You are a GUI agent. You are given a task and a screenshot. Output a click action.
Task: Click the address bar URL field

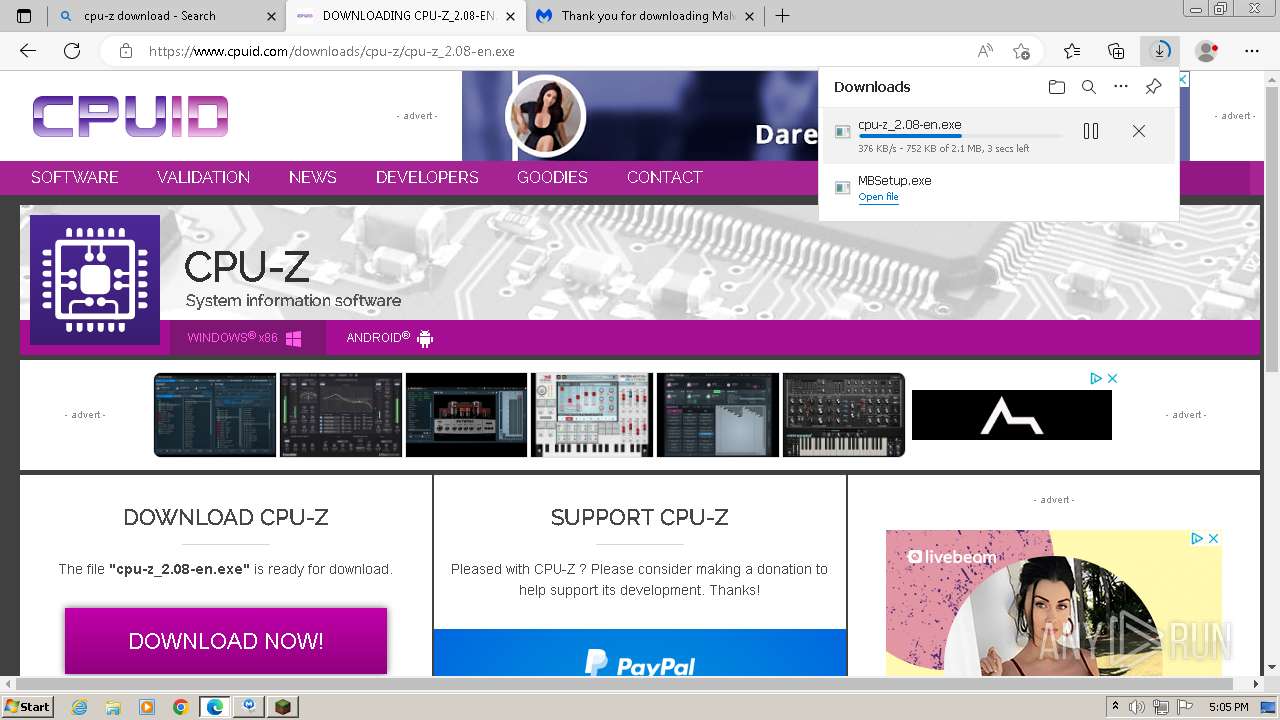[555, 51]
